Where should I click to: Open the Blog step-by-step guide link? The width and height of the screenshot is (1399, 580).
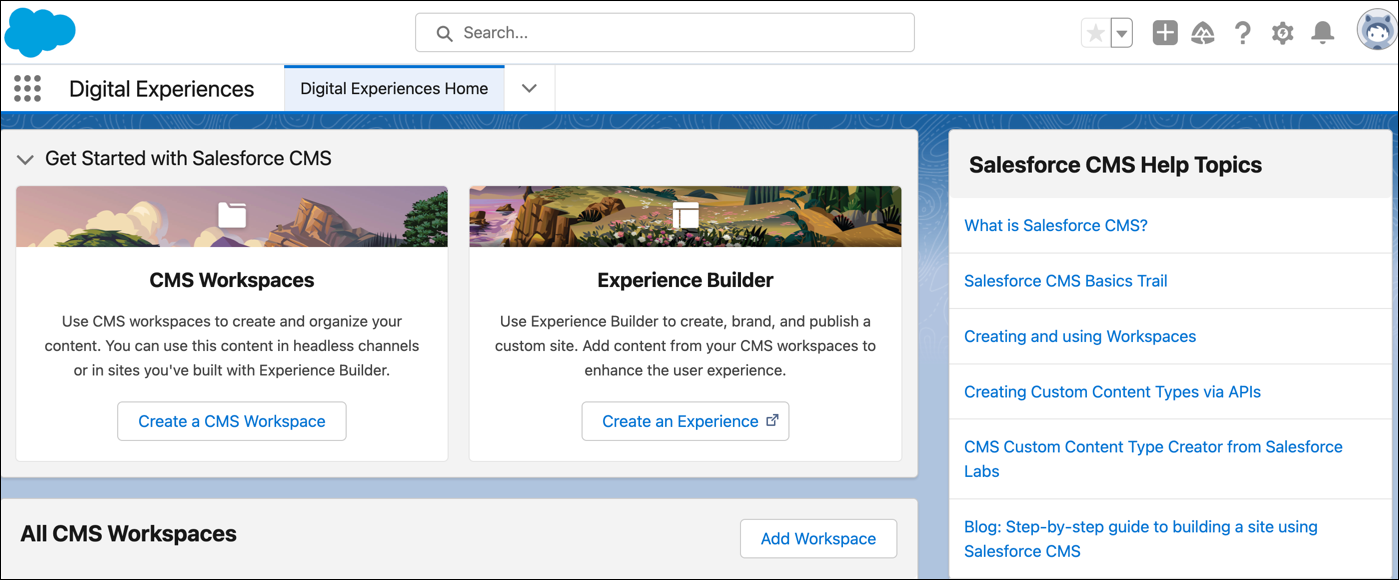pyautogui.click(x=1141, y=539)
